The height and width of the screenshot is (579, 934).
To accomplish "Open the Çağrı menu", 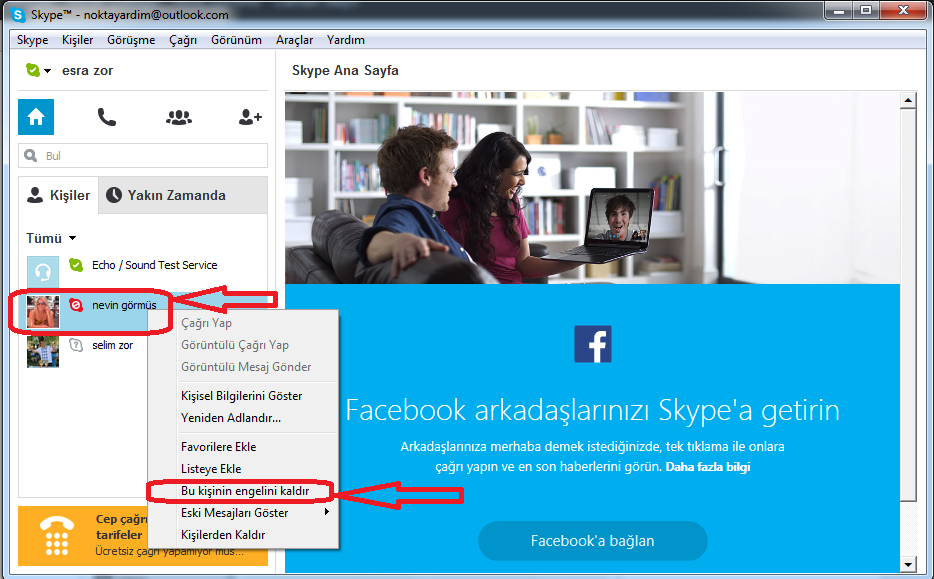I will (x=183, y=40).
